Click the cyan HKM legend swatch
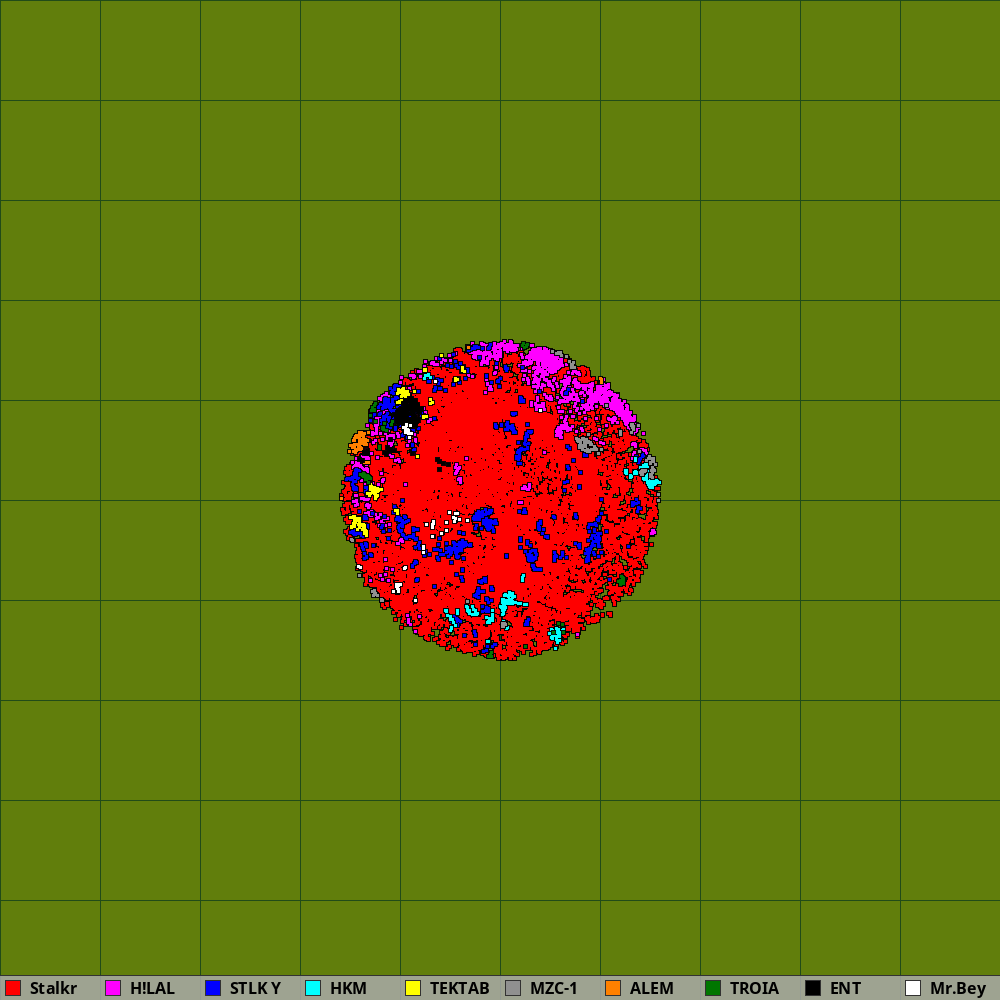 point(313,988)
